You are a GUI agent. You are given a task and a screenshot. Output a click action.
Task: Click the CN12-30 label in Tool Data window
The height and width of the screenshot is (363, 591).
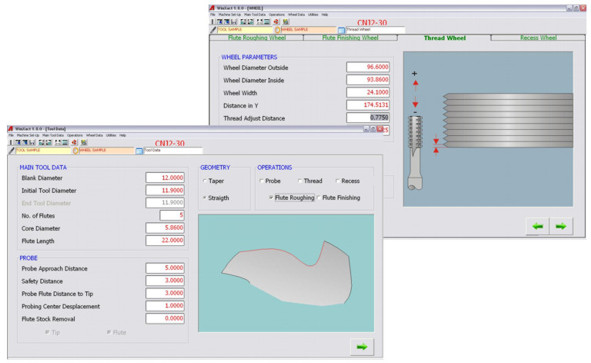pyautogui.click(x=170, y=144)
